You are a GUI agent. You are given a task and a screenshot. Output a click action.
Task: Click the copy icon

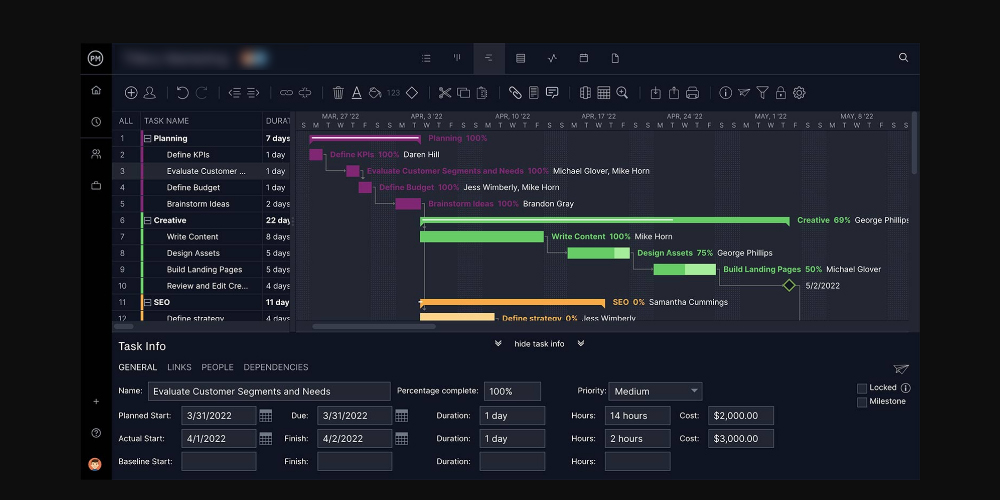pyautogui.click(x=464, y=93)
